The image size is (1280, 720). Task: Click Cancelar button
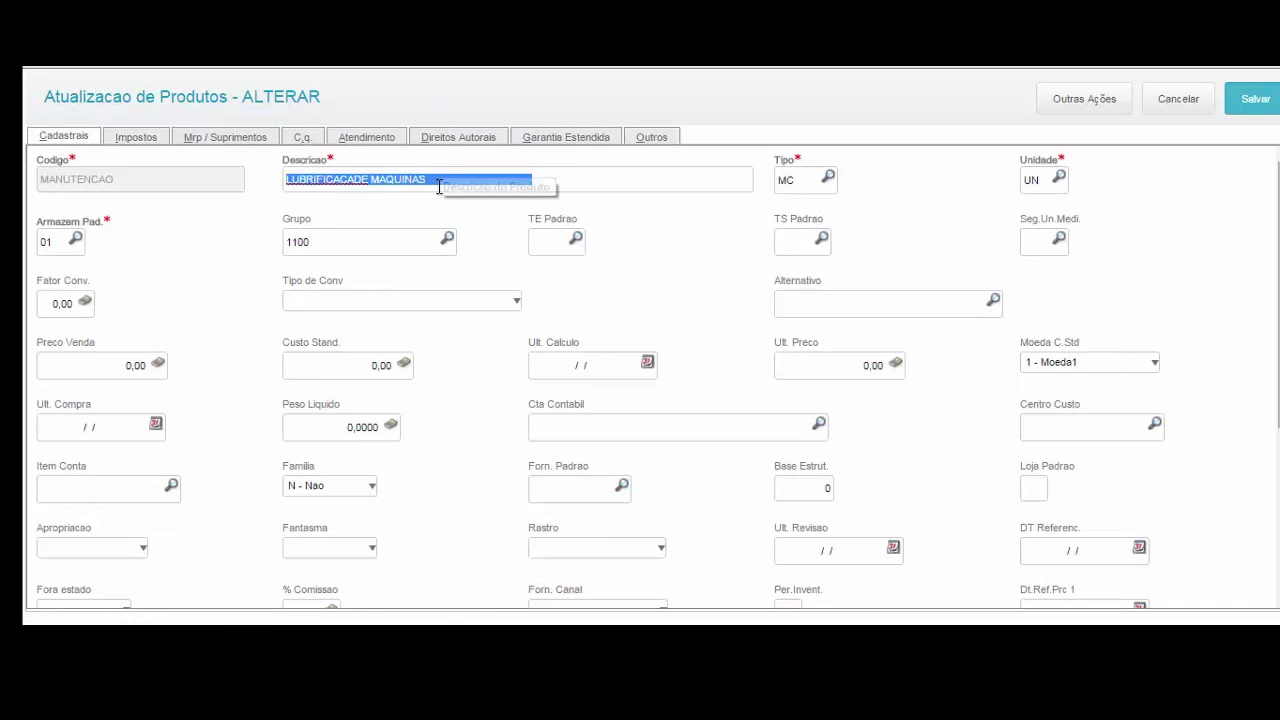click(x=1178, y=99)
